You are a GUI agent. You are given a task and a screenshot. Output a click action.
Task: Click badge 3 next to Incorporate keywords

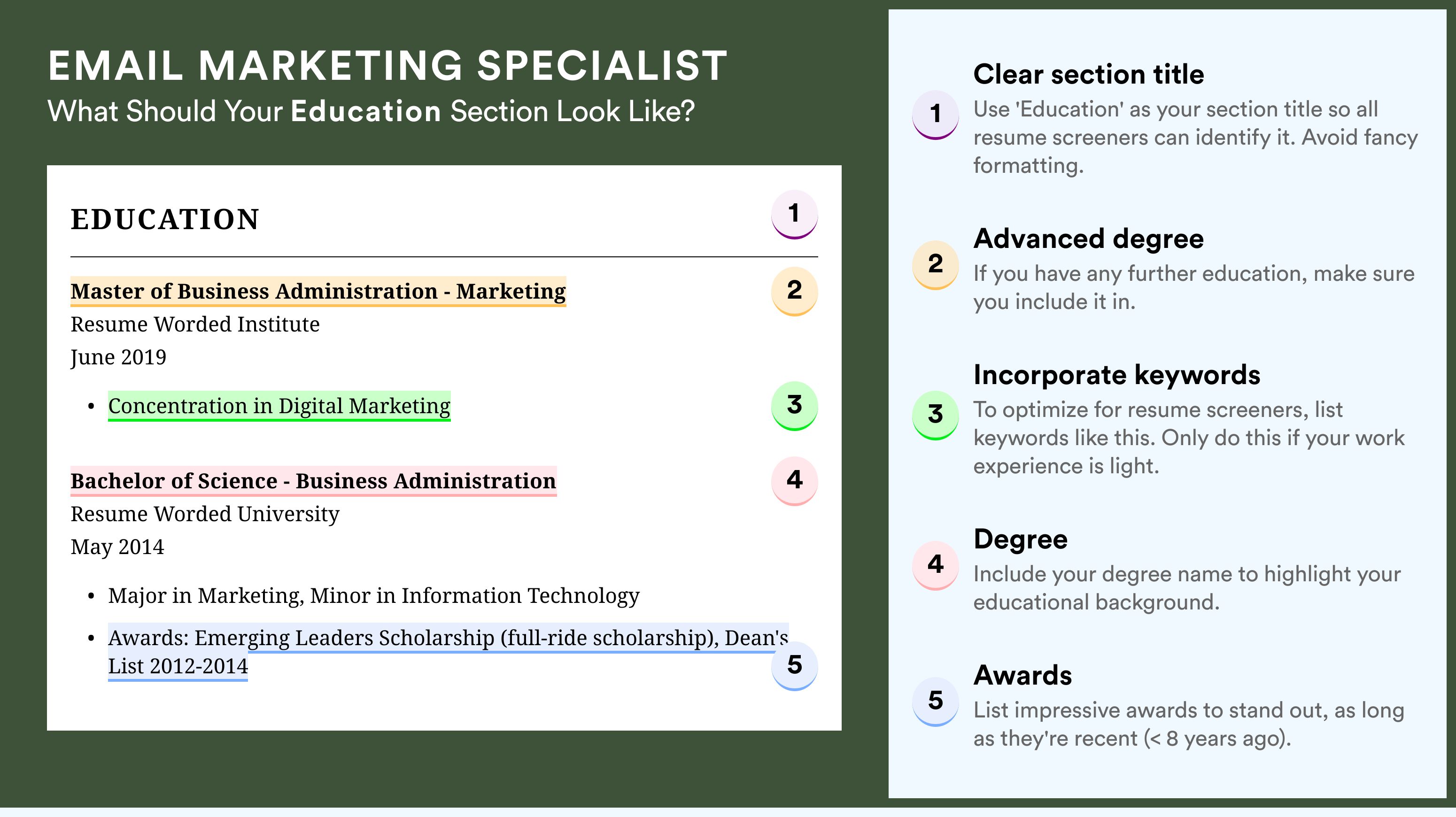pyautogui.click(x=936, y=415)
